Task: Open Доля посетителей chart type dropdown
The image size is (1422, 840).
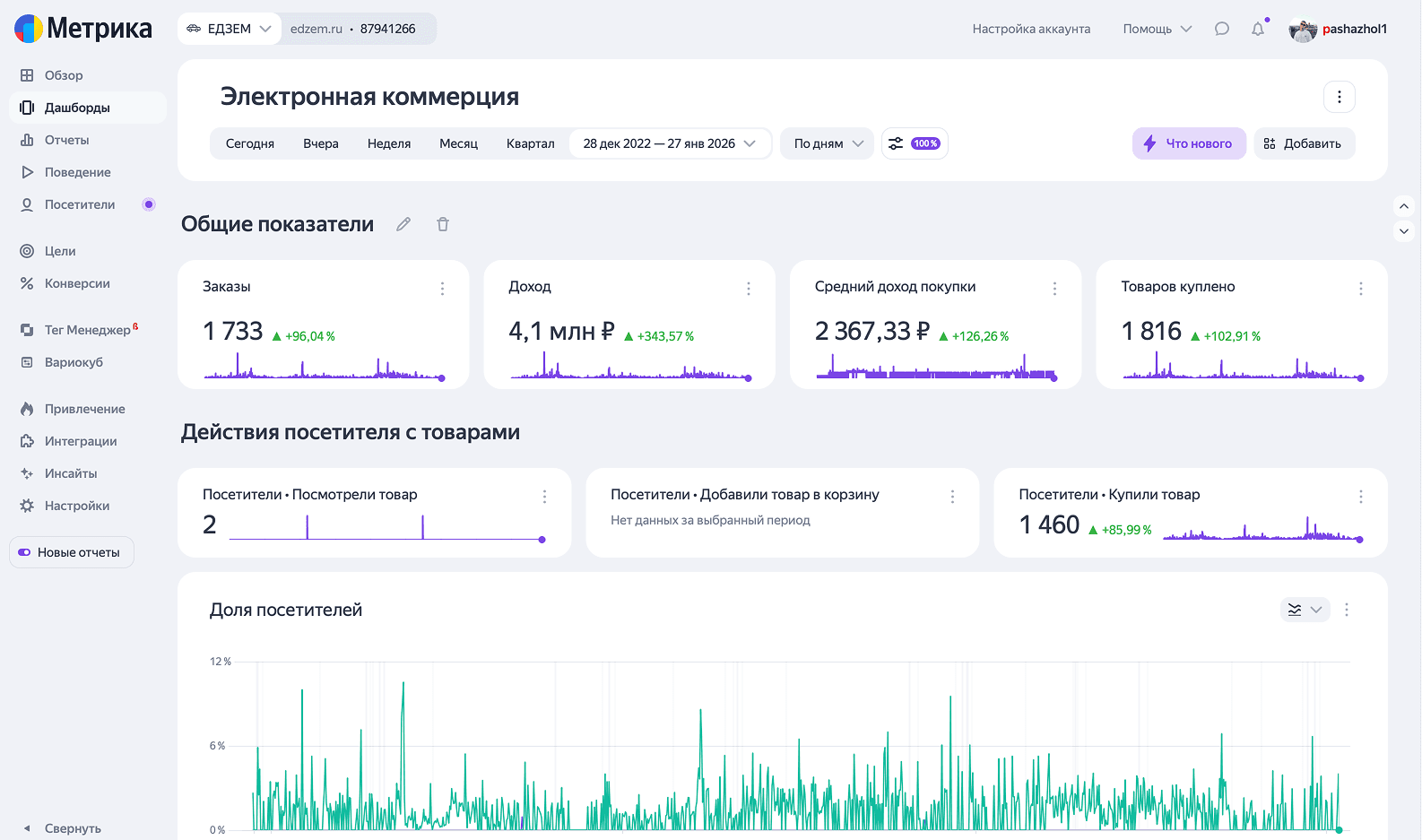Action: click(1305, 610)
